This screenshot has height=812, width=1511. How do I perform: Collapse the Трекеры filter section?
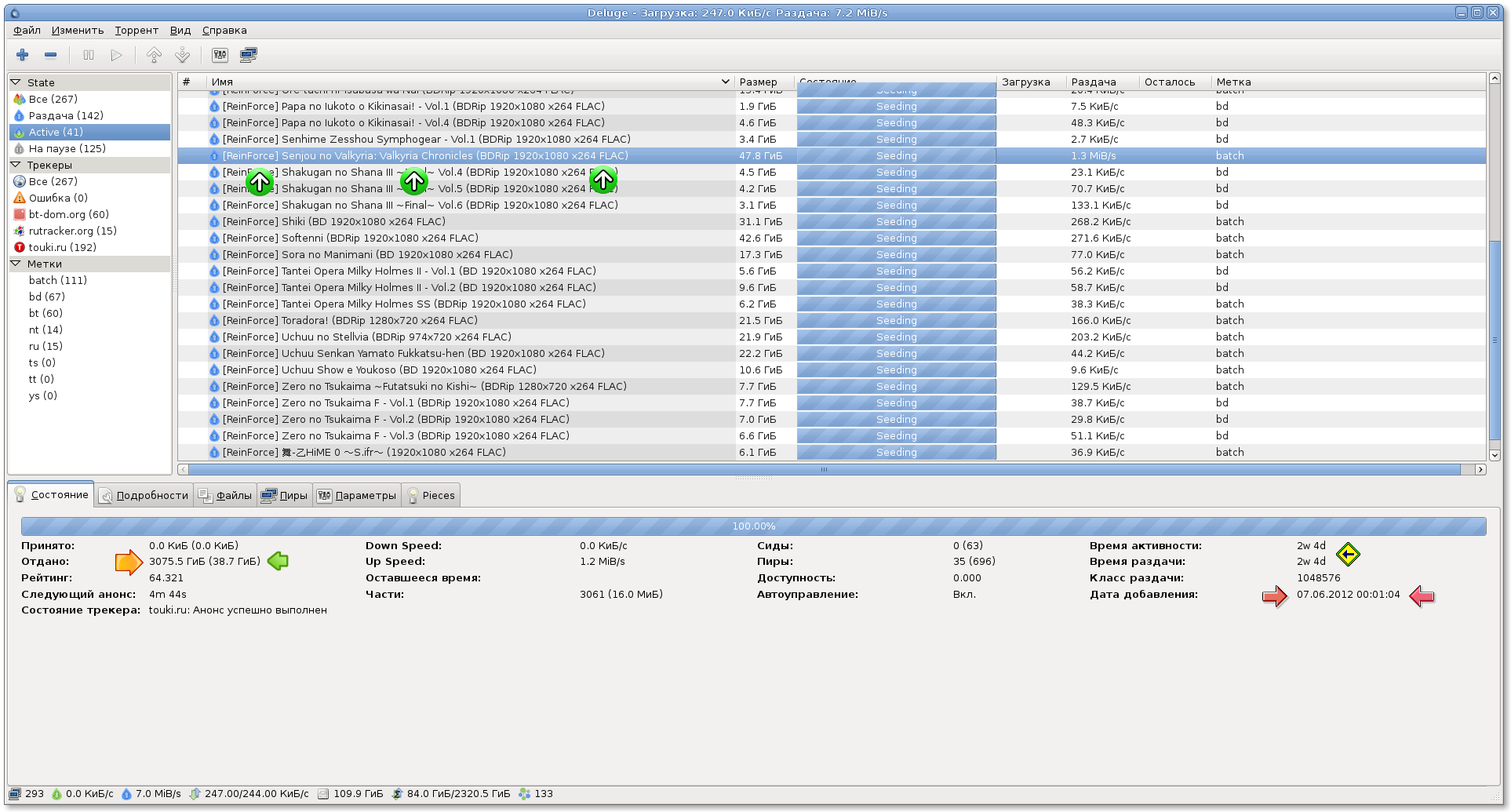pos(16,165)
